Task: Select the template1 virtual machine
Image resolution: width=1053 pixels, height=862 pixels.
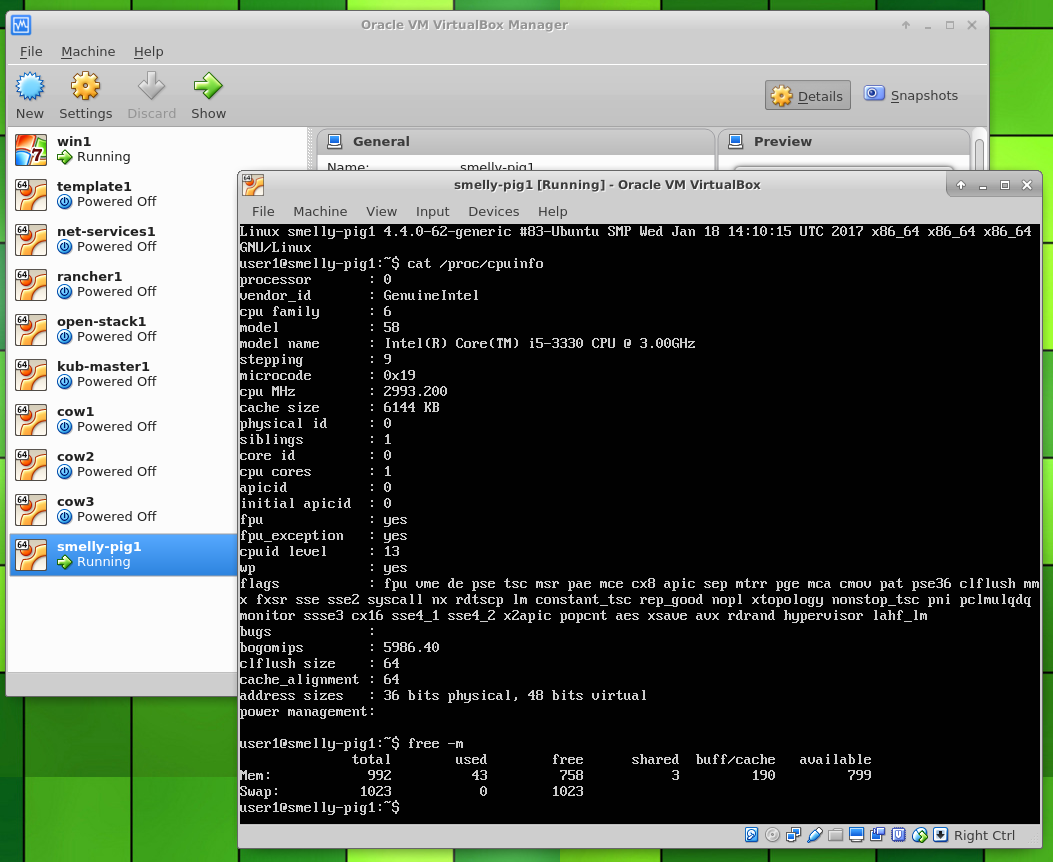Action: [124, 195]
